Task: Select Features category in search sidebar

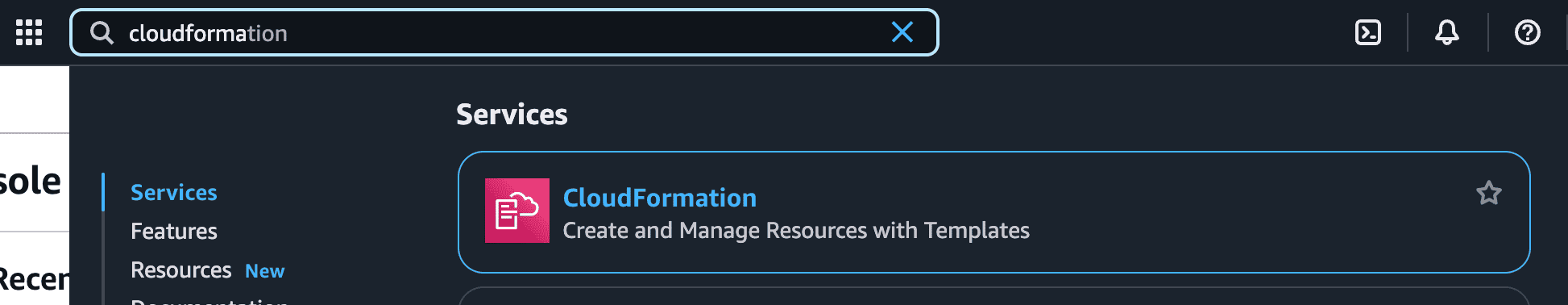Action: (174, 231)
